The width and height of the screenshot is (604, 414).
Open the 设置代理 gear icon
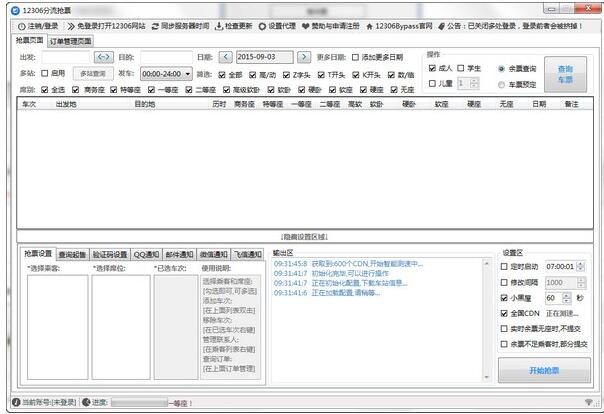point(262,26)
